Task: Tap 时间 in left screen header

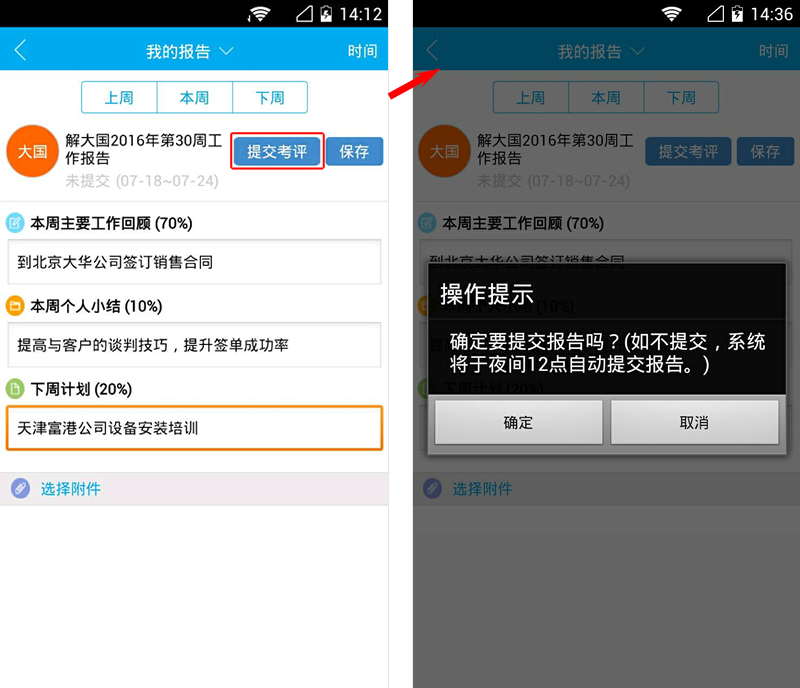Action: coord(362,51)
